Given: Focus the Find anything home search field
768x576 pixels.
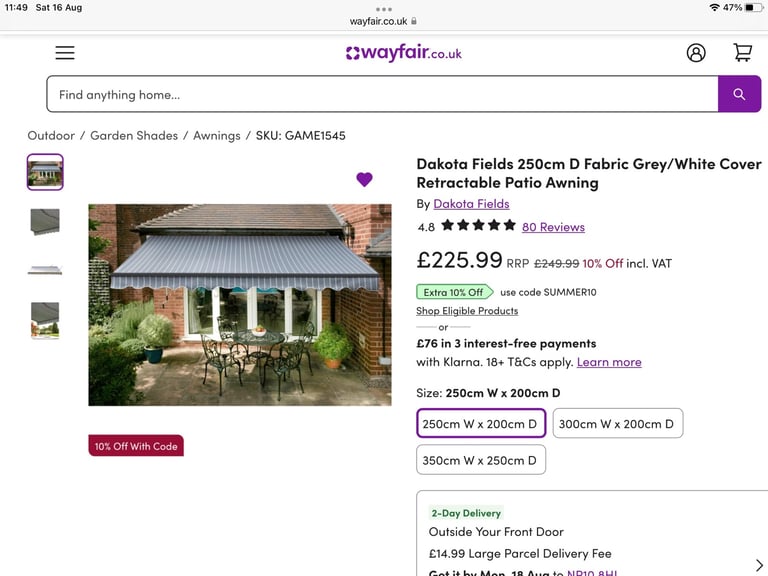Looking at the screenshot, I should (382, 94).
